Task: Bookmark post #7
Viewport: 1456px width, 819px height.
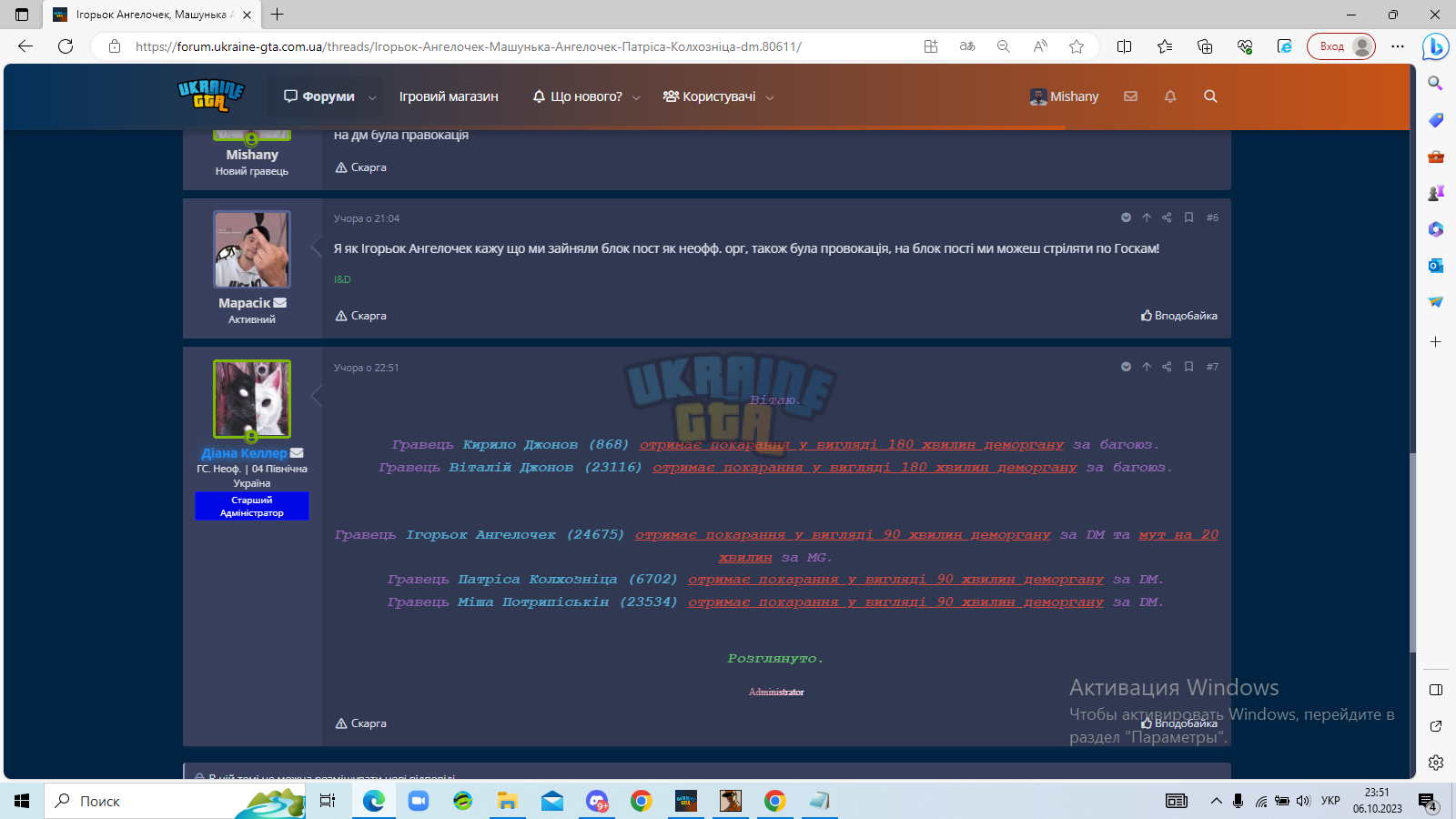Action: 1188,367
